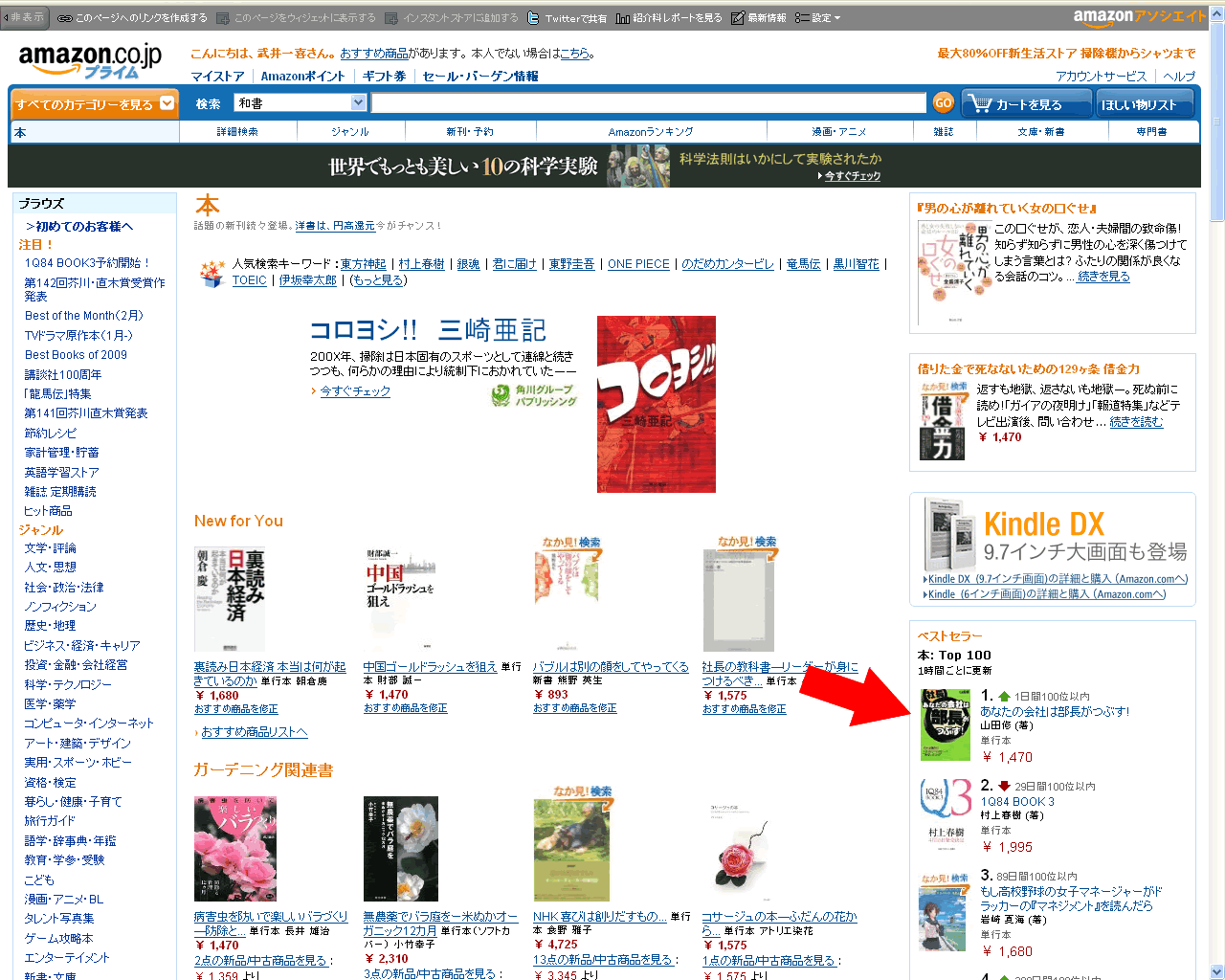
Task: Click the Kindle DX device image
Action: click(x=949, y=536)
